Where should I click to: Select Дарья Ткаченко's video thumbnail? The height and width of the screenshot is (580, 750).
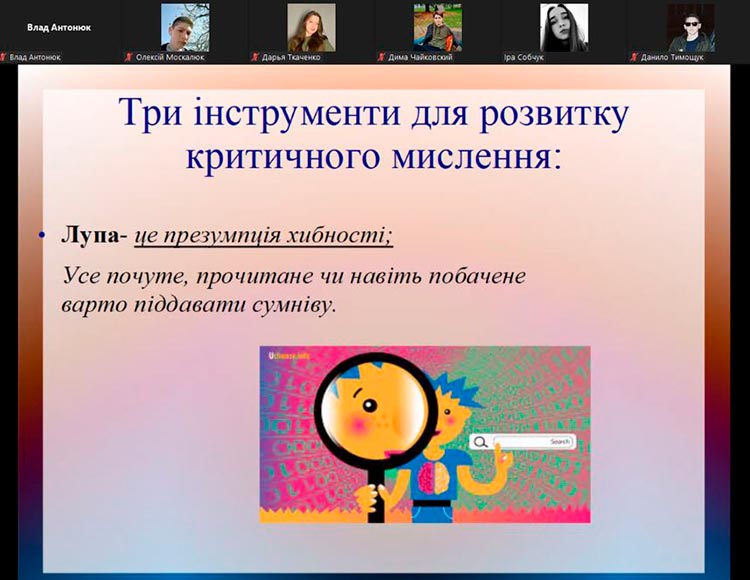click(311, 26)
